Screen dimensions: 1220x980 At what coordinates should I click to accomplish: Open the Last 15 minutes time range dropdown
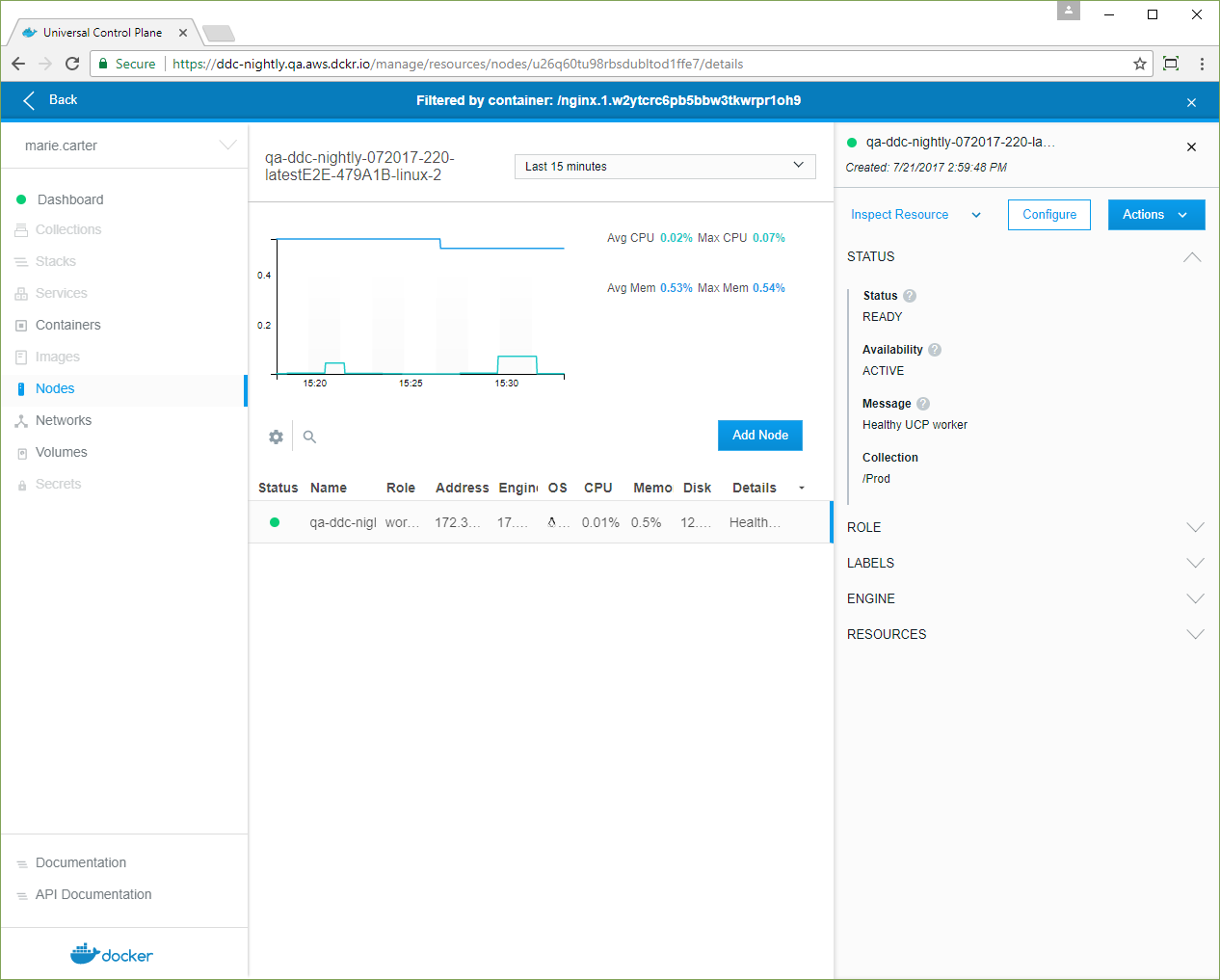(x=665, y=167)
